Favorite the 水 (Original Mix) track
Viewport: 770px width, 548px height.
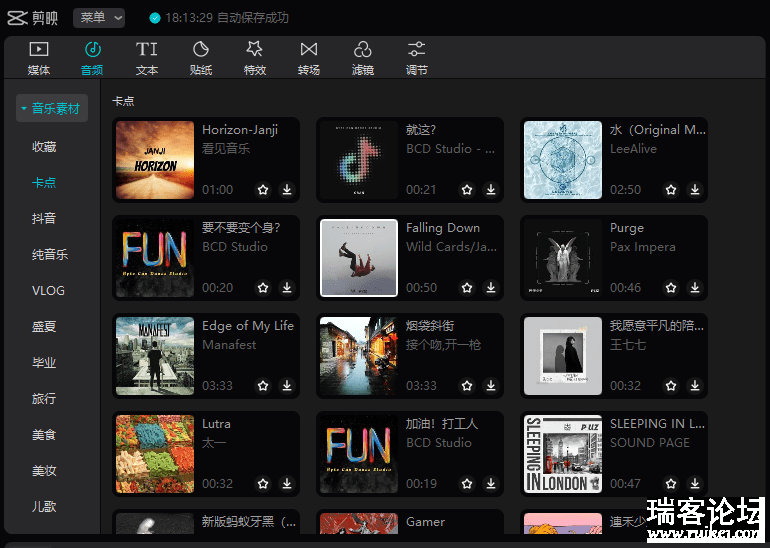pos(671,190)
